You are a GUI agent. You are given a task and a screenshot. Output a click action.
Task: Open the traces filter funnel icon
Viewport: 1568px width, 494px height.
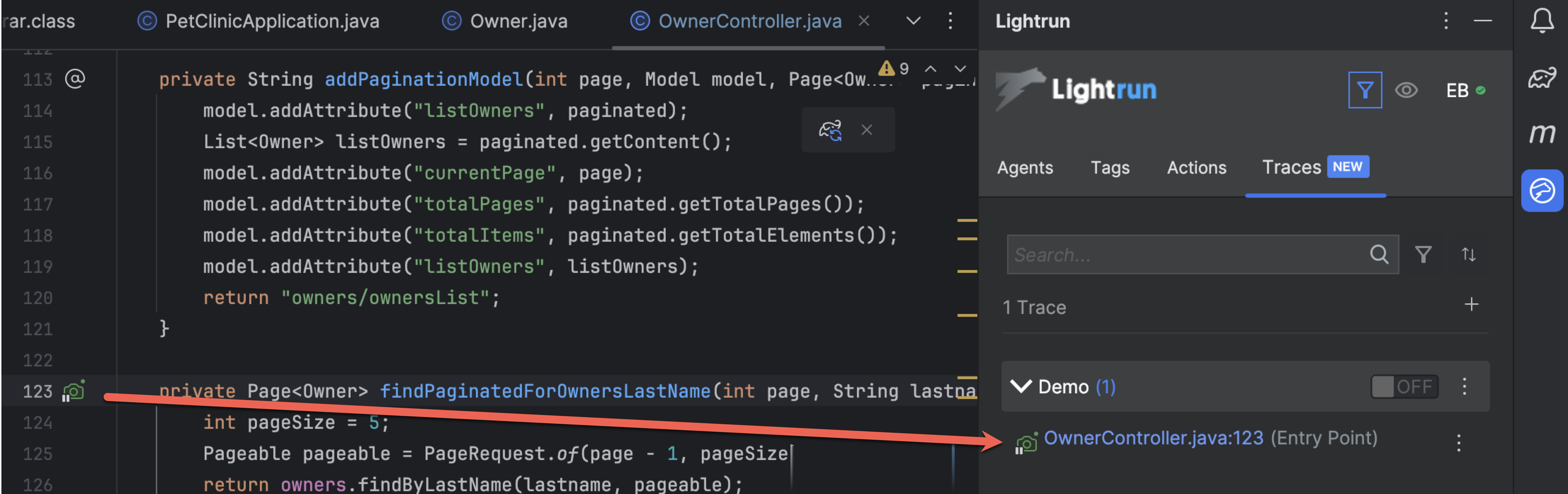[1422, 254]
